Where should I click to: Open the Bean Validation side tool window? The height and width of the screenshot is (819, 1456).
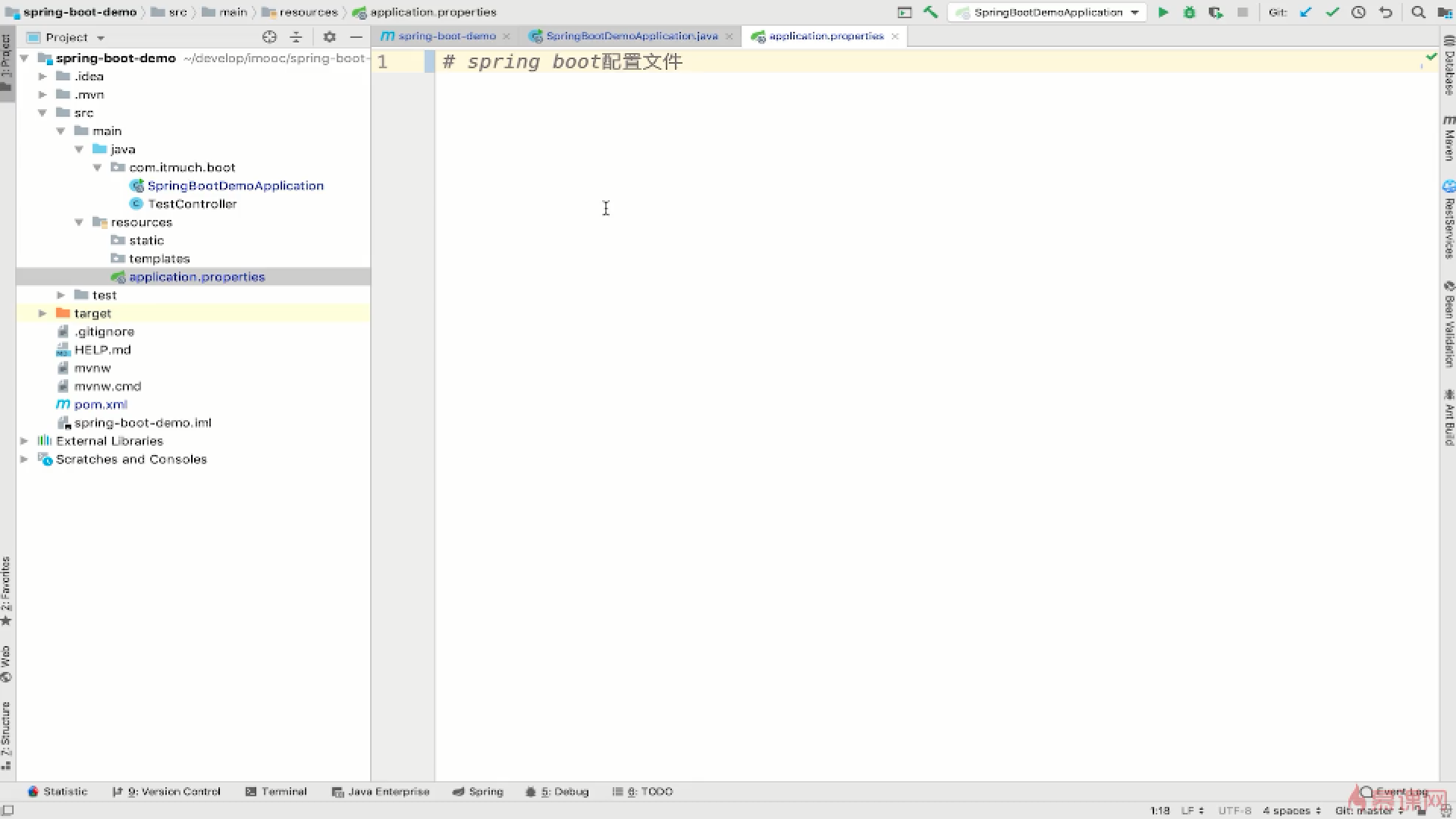click(1448, 324)
